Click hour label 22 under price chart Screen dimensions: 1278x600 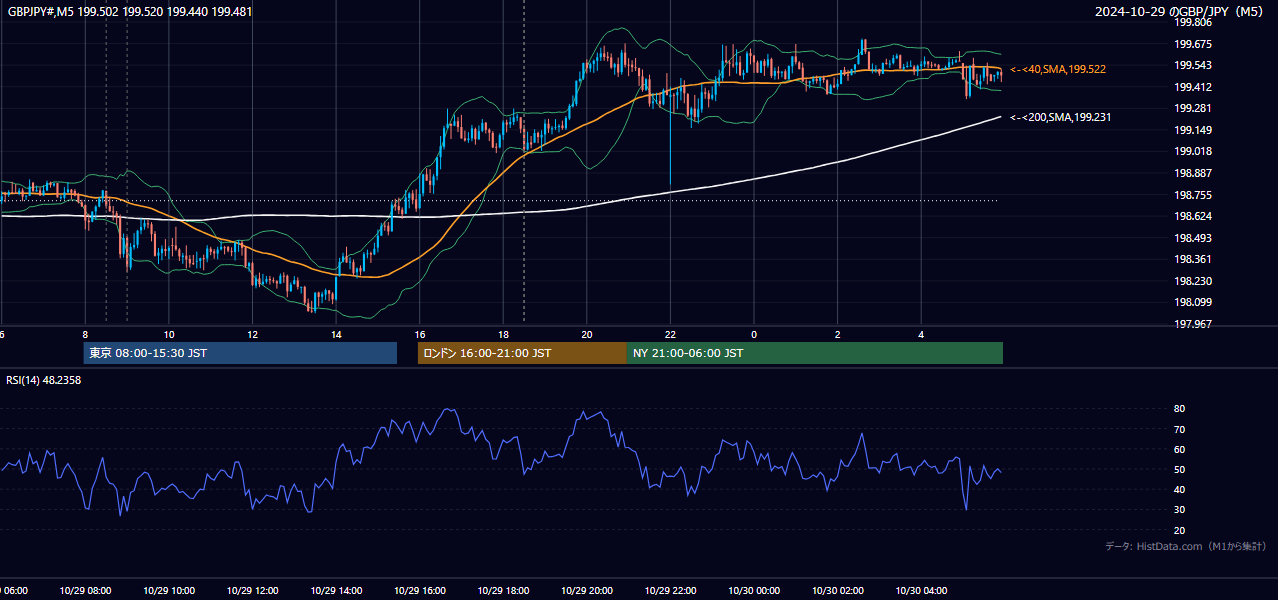pyautogui.click(x=670, y=334)
